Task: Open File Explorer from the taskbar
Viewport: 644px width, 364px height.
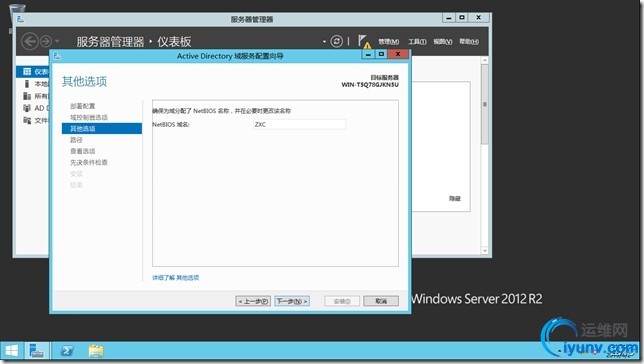Action: coord(96,351)
